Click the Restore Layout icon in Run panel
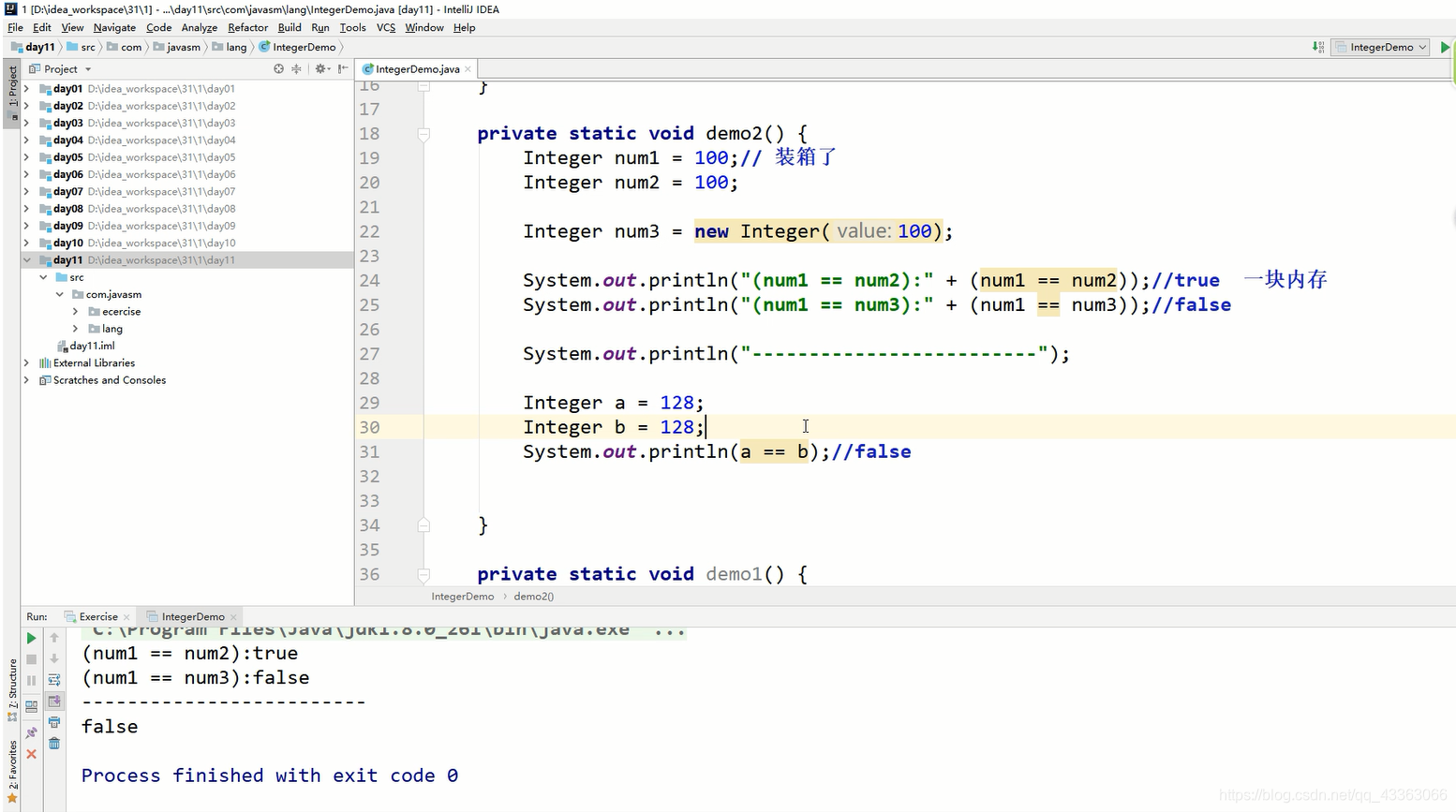Viewport: 1456px width, 812px height. click(31, 706)
